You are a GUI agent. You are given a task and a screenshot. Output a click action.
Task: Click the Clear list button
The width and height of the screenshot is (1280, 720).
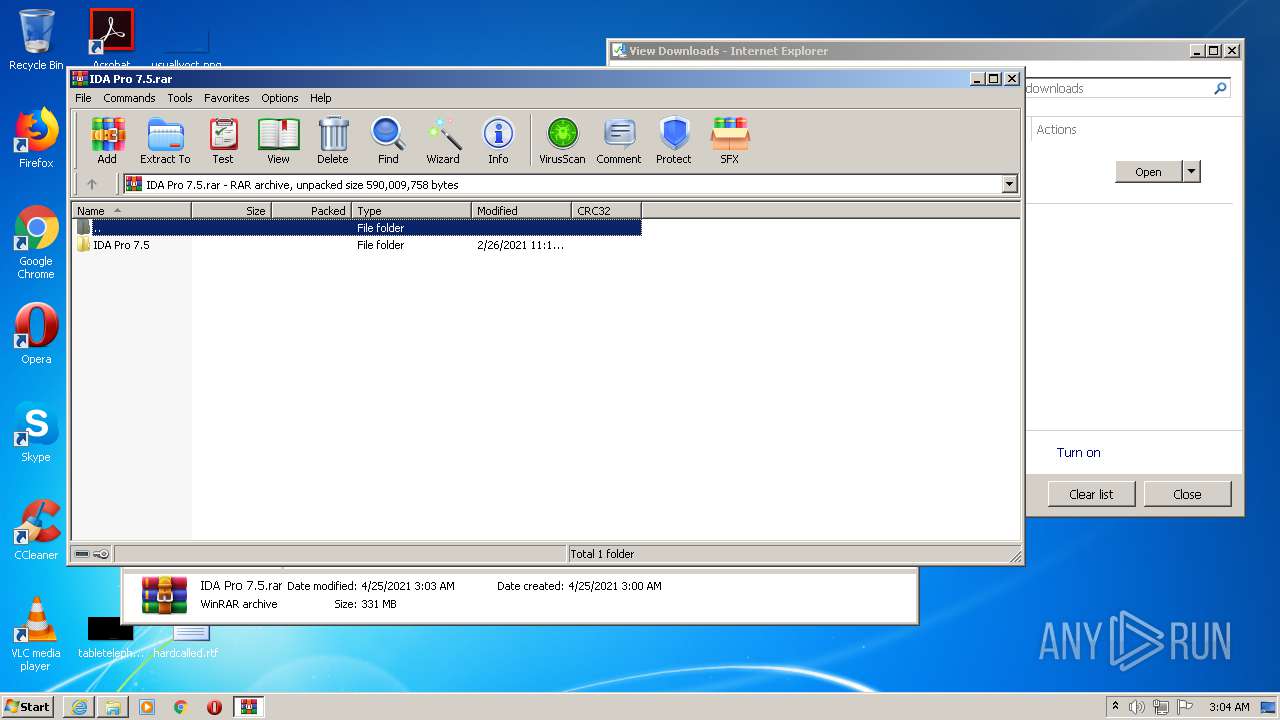click(1091, 494)
